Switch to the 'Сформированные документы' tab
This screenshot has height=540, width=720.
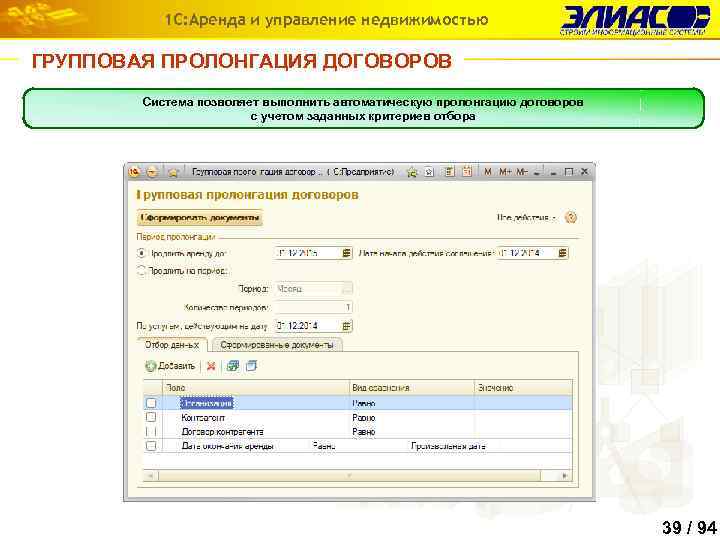point(277,345)
